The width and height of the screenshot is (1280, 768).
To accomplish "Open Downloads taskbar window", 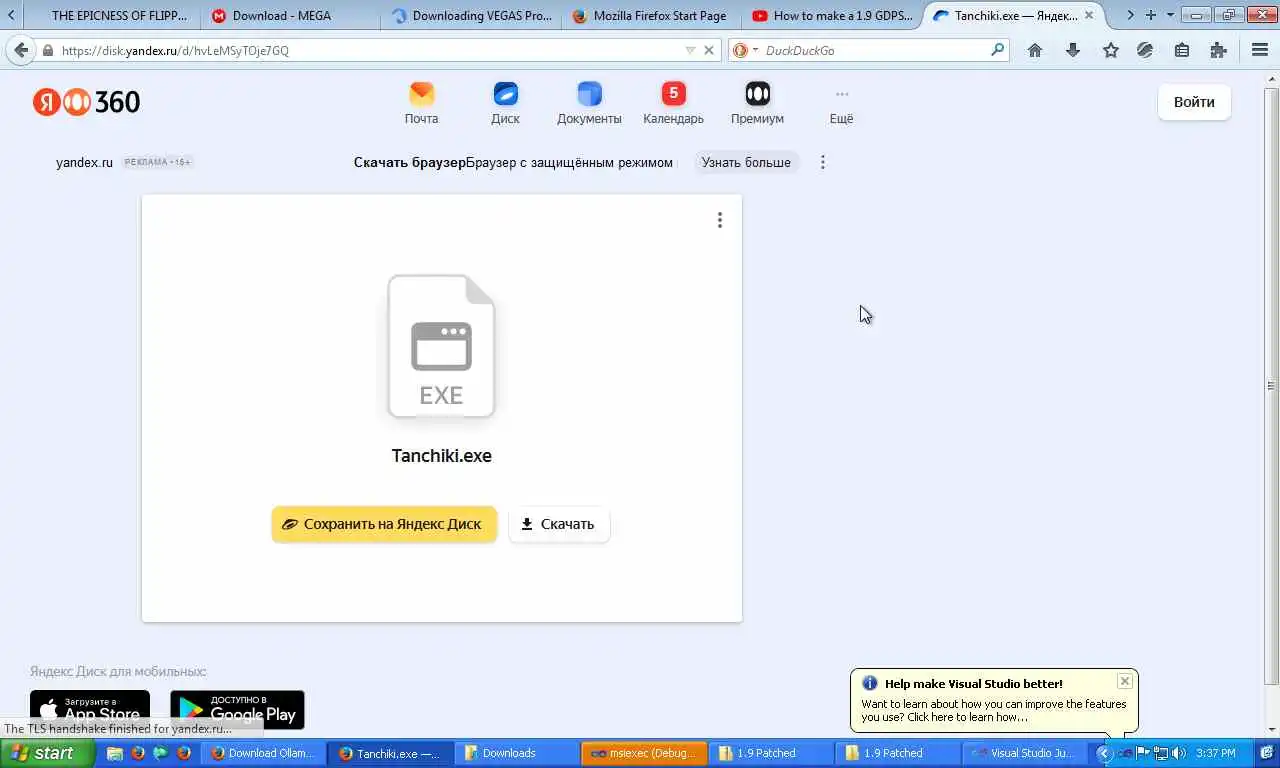I will [x=518, y=753].
